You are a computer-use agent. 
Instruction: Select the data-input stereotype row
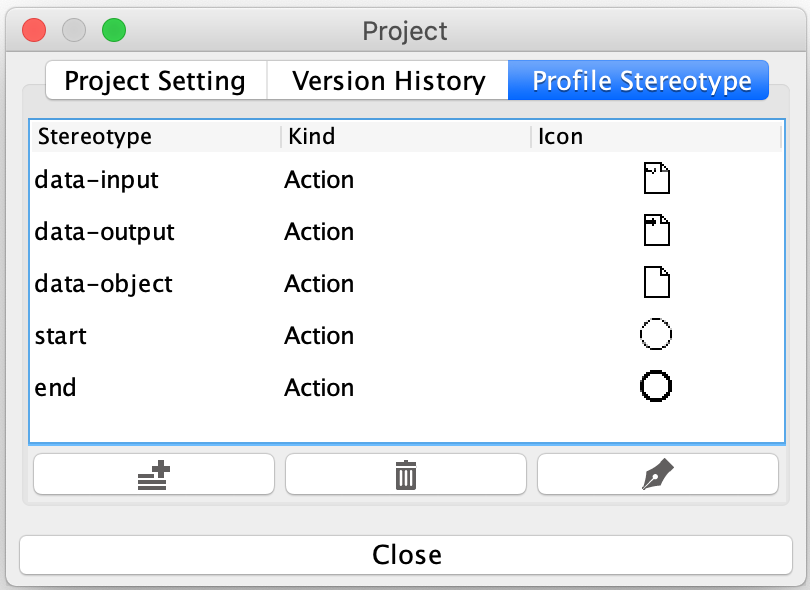97,180
